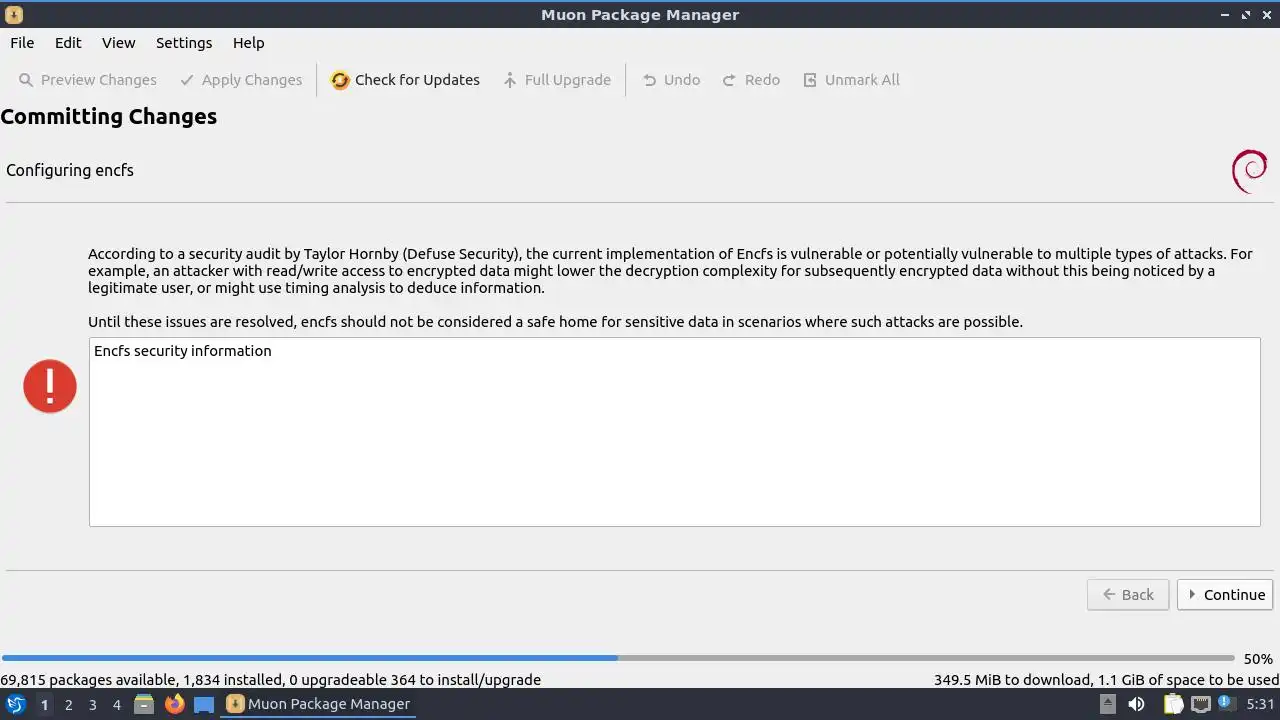Click the 'Committing Changes' heading
The image size is (1280, 720).
[109, 117]
